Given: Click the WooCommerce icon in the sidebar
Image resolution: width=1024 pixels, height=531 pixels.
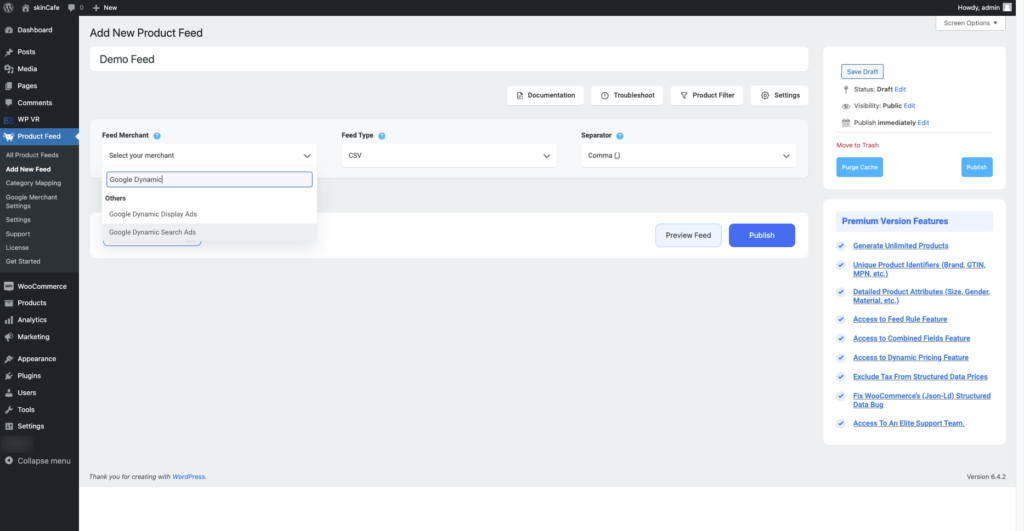Looking at the screenshot, I should pyautogui.click(x=8, y=286).
